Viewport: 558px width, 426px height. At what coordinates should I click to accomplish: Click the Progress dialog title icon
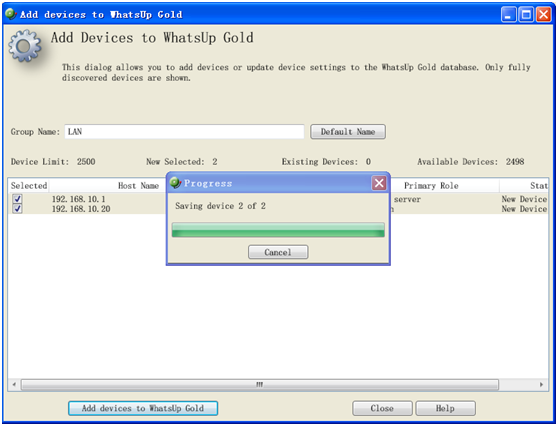click(175, 183)
